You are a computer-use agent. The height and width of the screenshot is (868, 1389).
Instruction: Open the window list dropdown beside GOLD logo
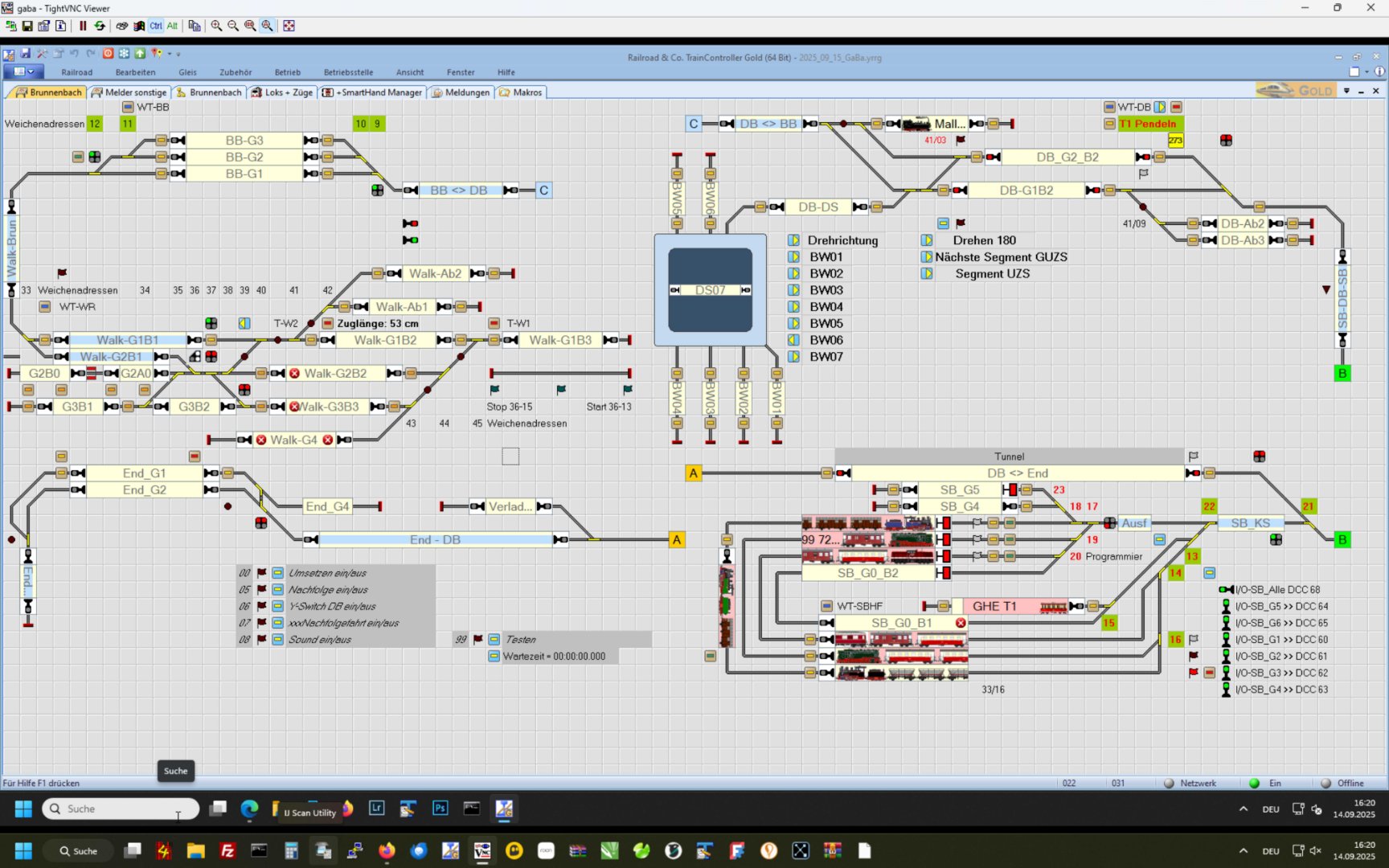(x=1346, y=92)
